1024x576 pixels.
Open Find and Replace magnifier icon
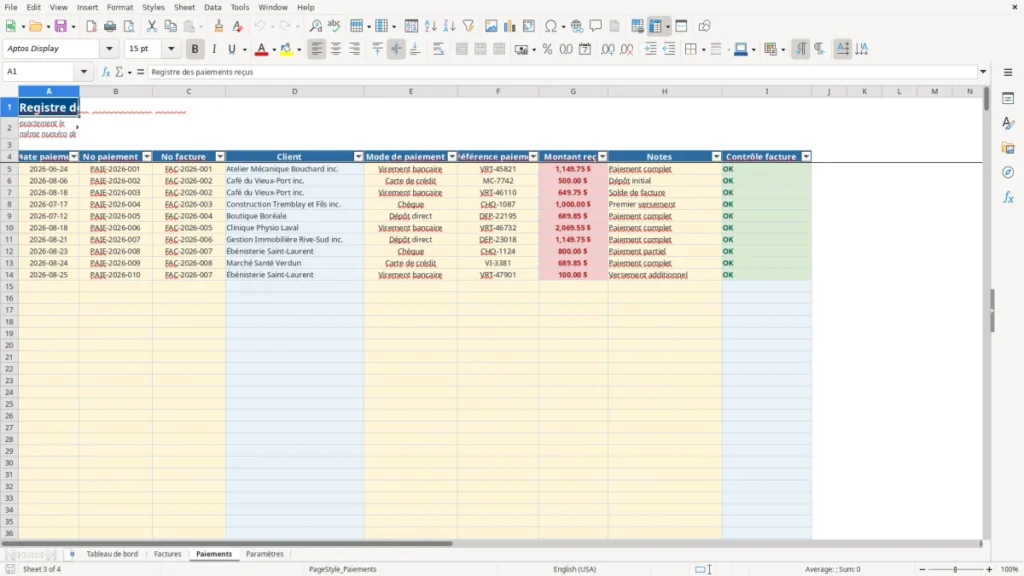[x=315, y=26]
